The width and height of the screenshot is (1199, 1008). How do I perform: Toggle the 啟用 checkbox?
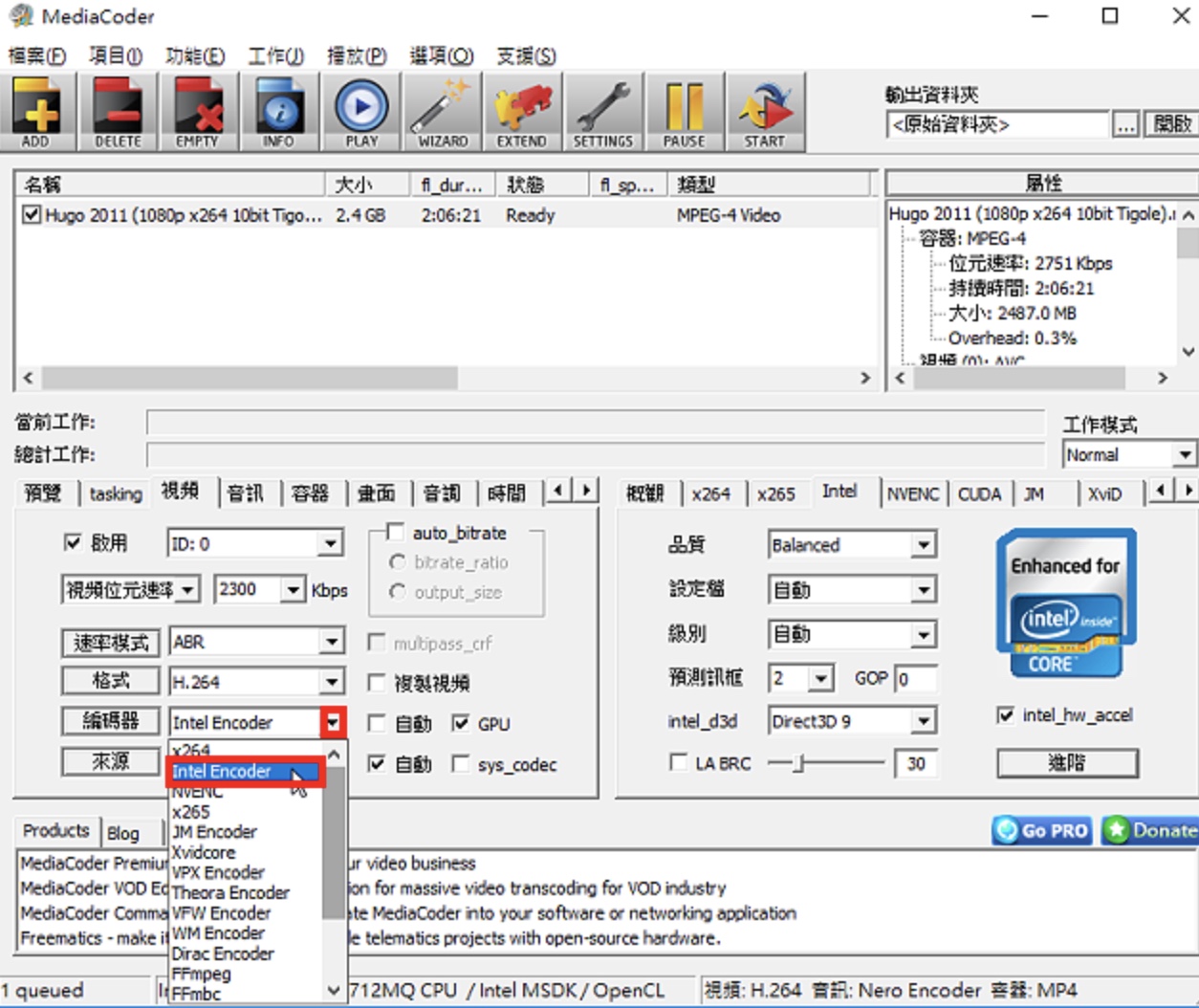(x=73, y=542)
